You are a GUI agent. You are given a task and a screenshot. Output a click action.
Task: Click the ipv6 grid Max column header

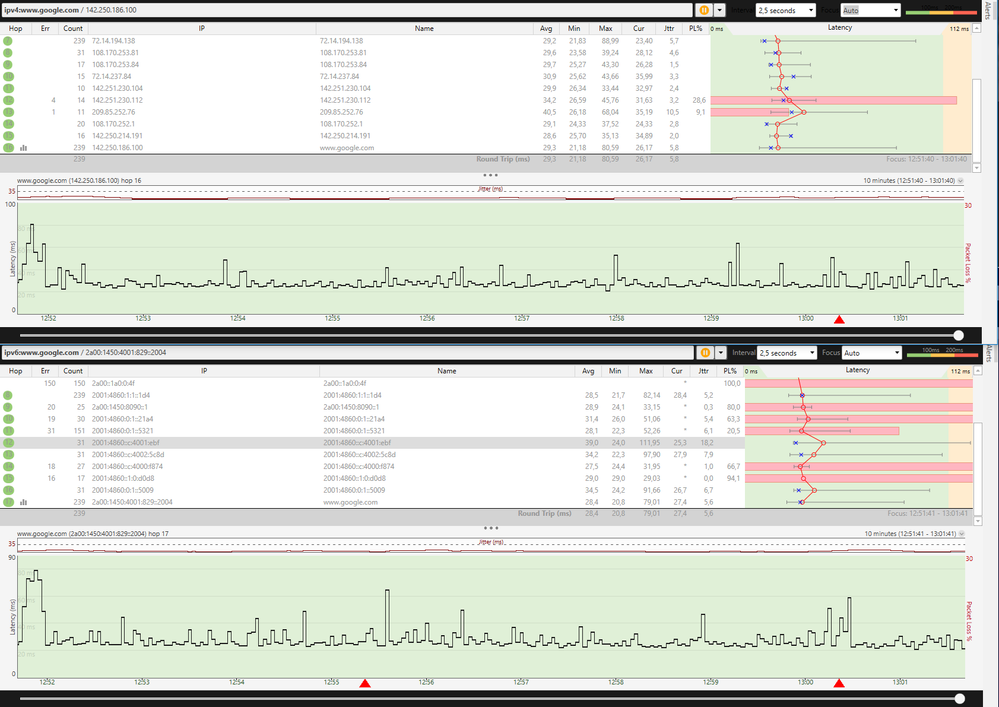(646, 371)
